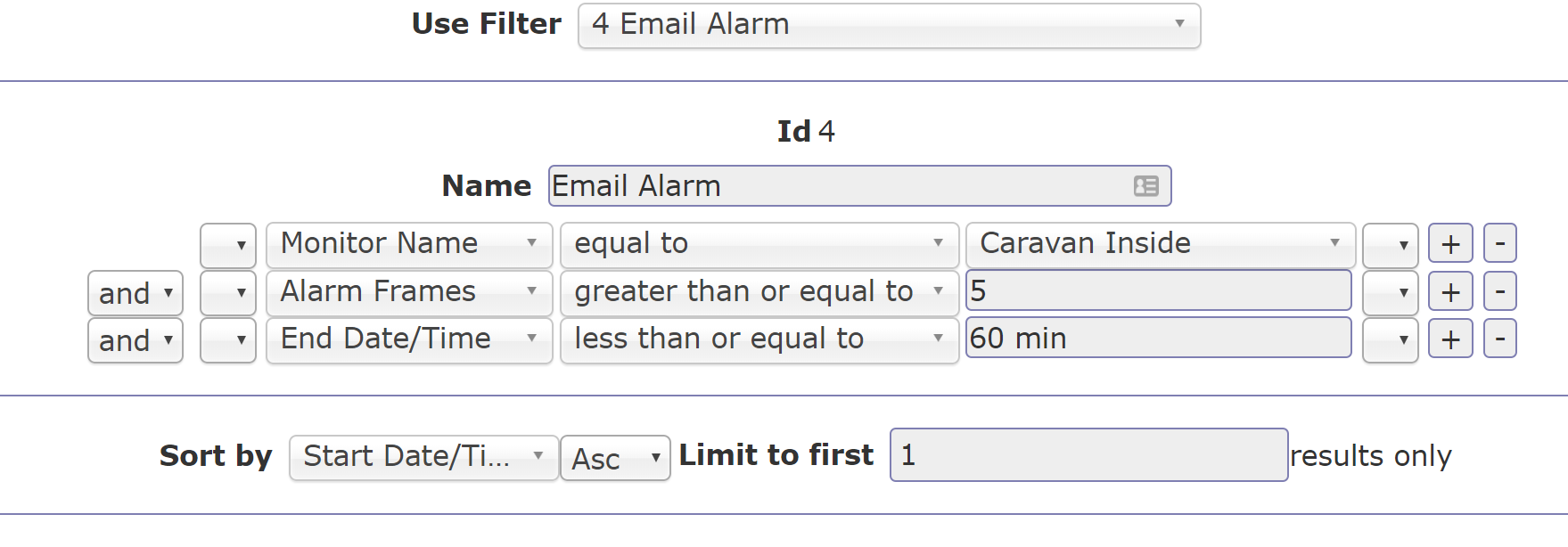The width and height of the screenshot is (1568, 547).
Task: Open the Sort by Start Date/Time dropdown
Action: pos(424,457)
